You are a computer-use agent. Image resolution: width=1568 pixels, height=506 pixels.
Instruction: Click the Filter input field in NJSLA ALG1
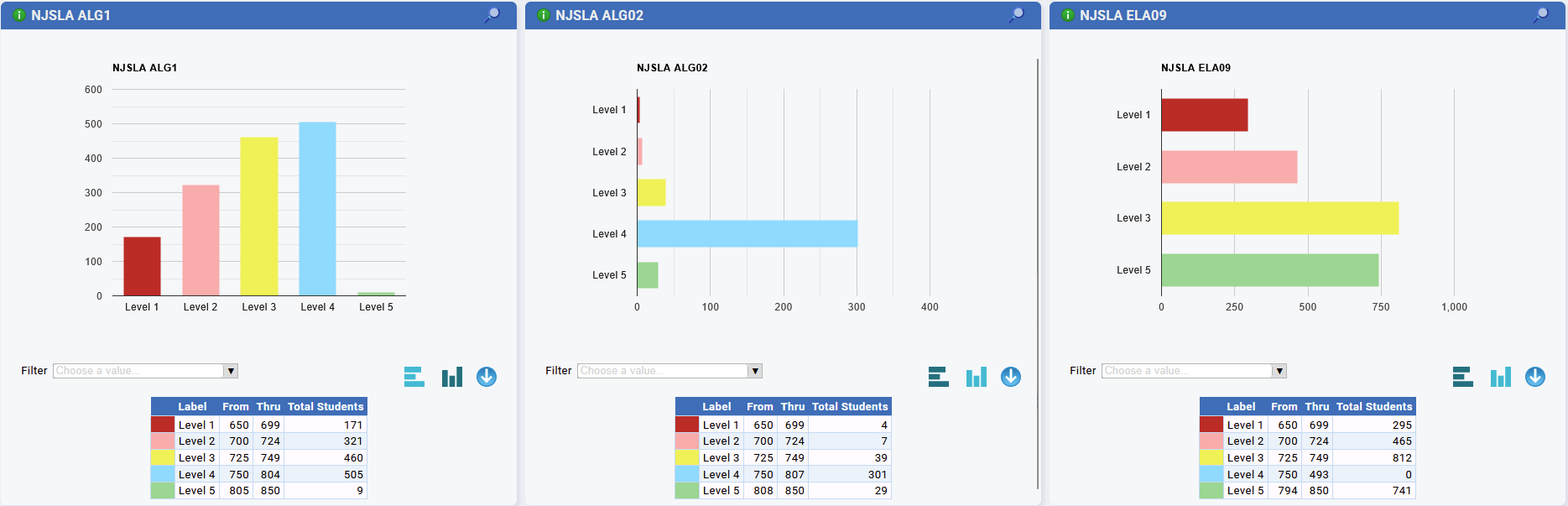[x=138, y=371]
